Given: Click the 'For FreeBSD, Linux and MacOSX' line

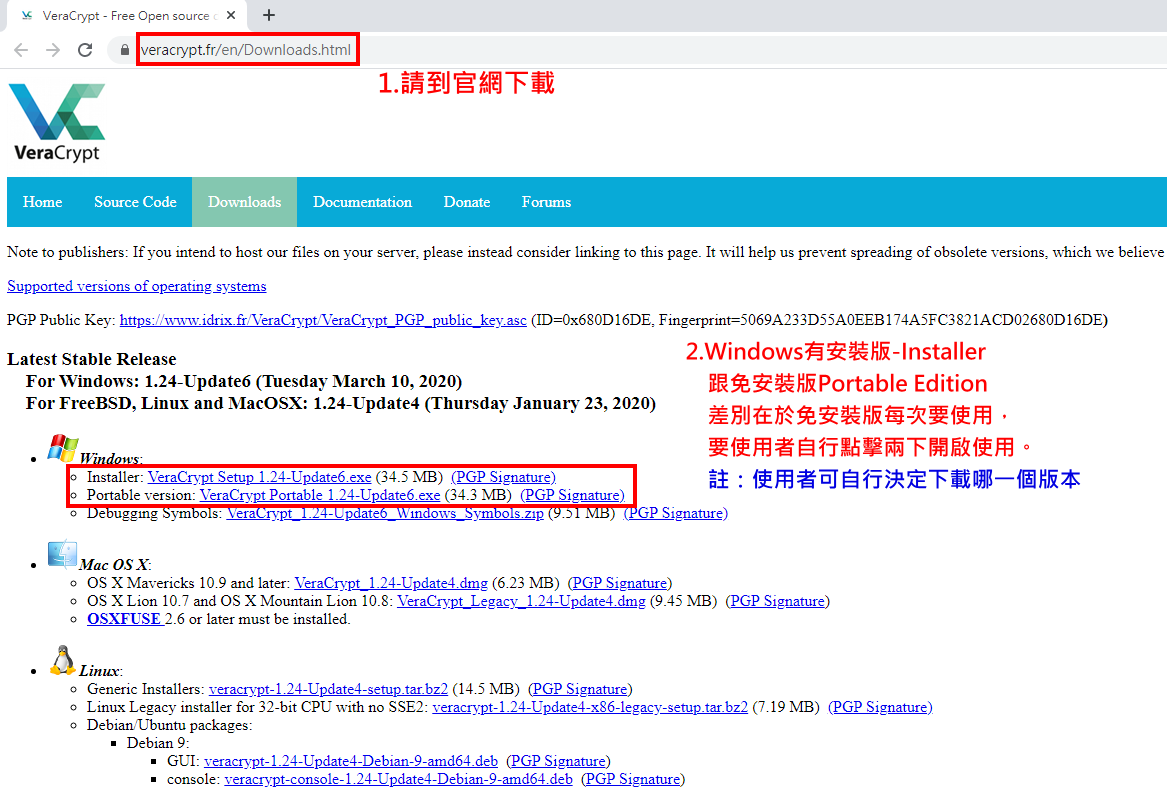Looking at the screenshot, I should click(x=340, y=403).
